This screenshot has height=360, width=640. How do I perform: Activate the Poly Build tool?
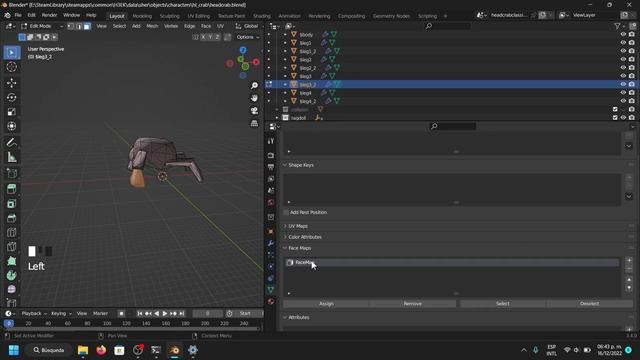11,261
